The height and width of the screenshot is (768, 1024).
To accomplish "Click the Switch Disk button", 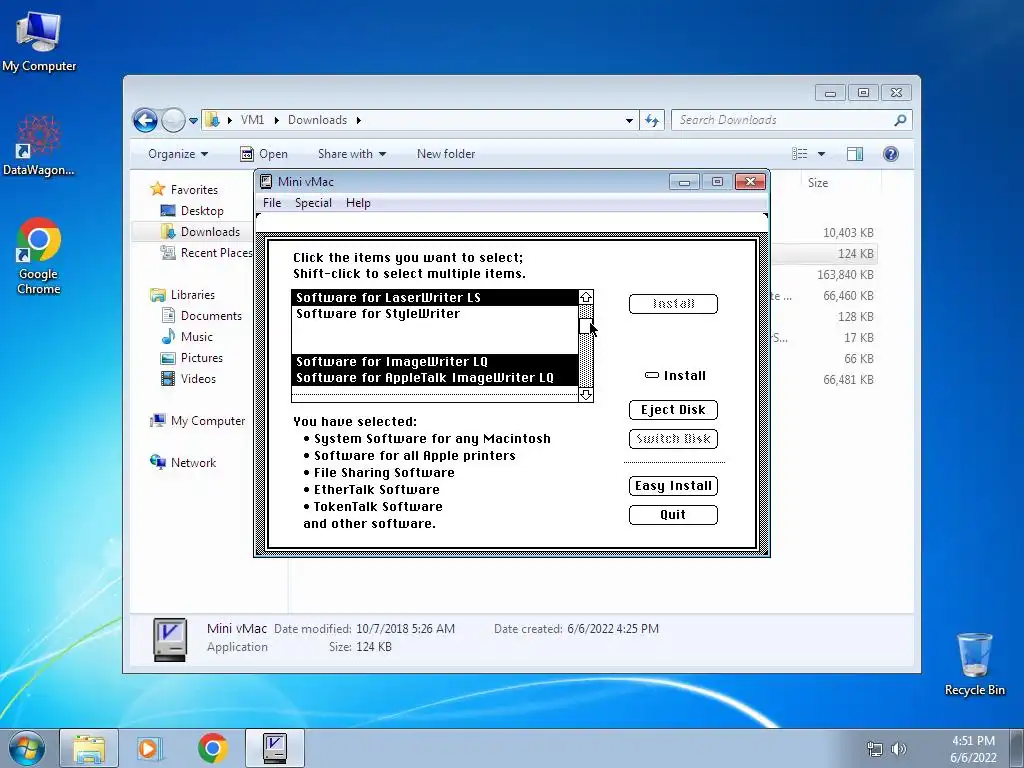I will tap(673, 439).
